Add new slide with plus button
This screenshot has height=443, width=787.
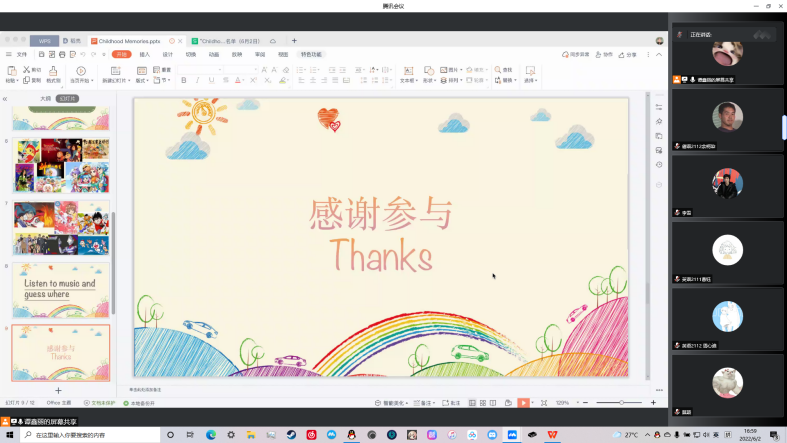tap(58, 390)
